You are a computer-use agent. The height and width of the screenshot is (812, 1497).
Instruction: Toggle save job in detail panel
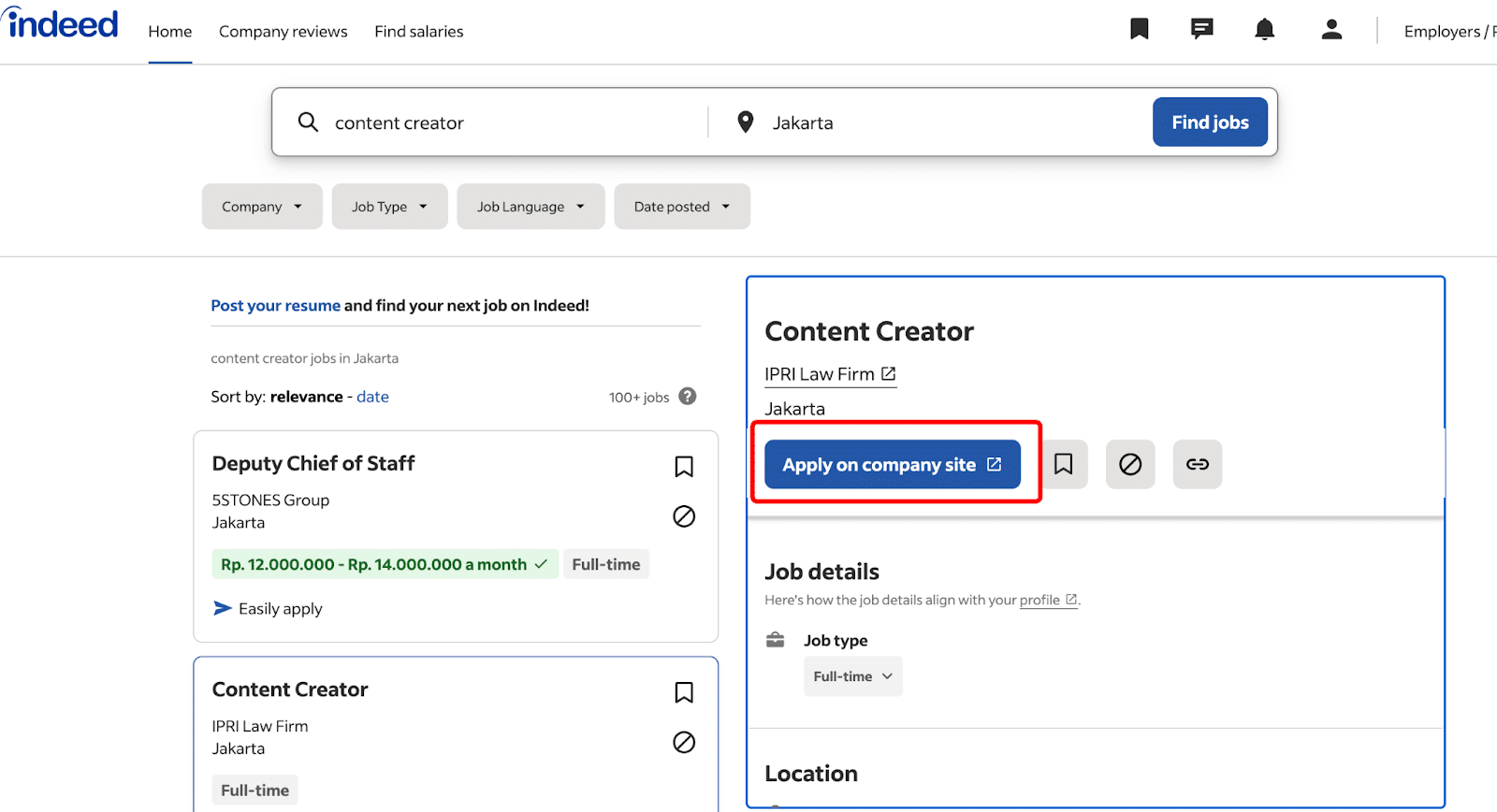[x=1063, y=464]
